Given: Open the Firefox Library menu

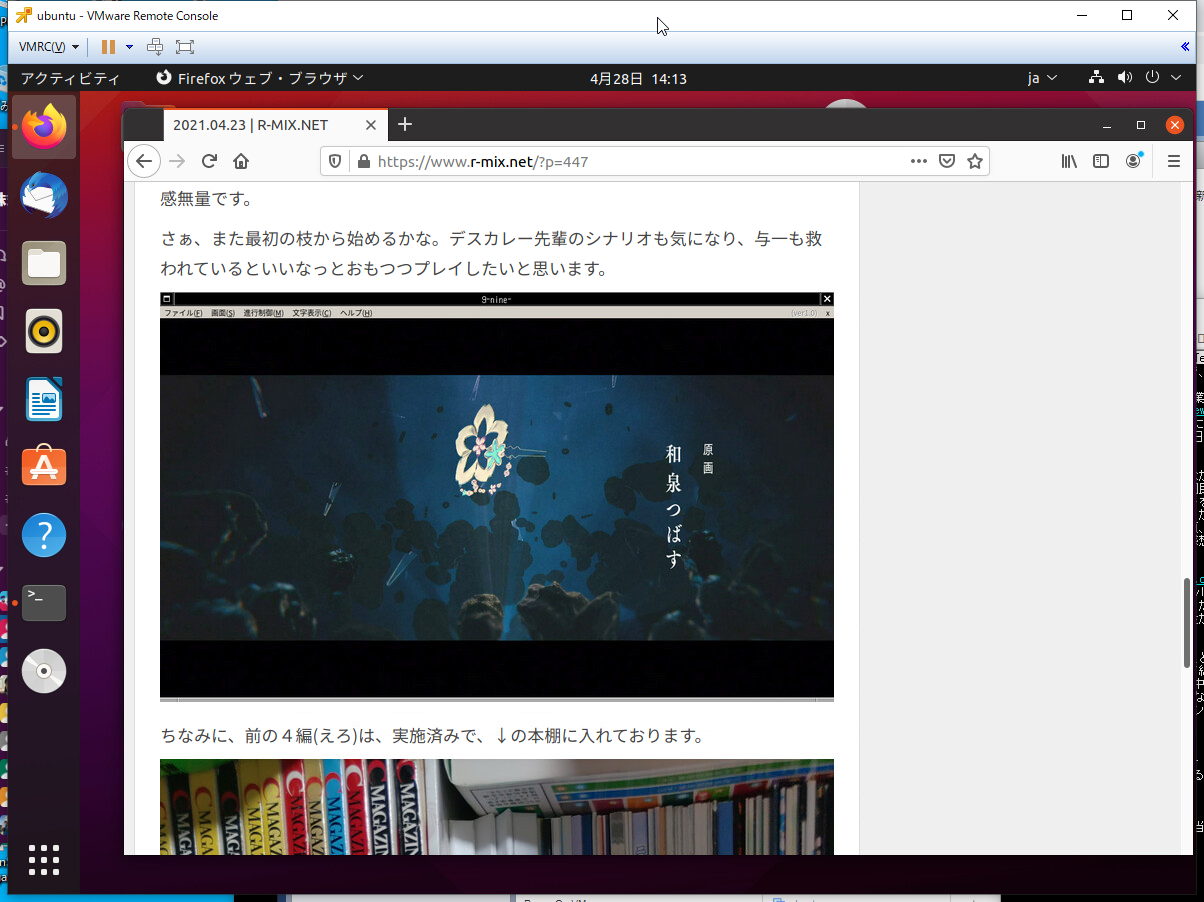Looking at the screenshot, I should (x=1070, y=161).
